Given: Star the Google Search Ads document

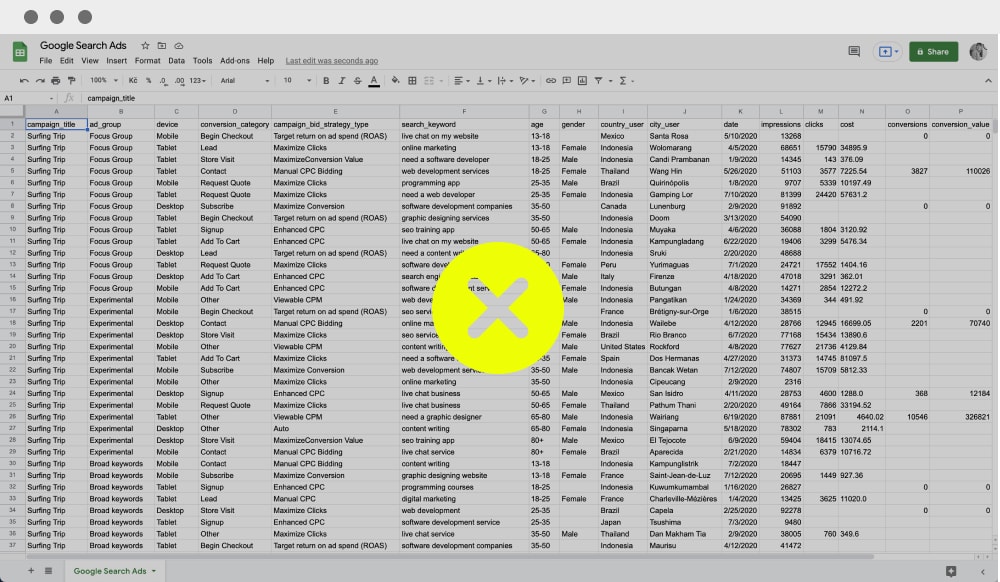Looking at the screenshot, I should (145, 46).
